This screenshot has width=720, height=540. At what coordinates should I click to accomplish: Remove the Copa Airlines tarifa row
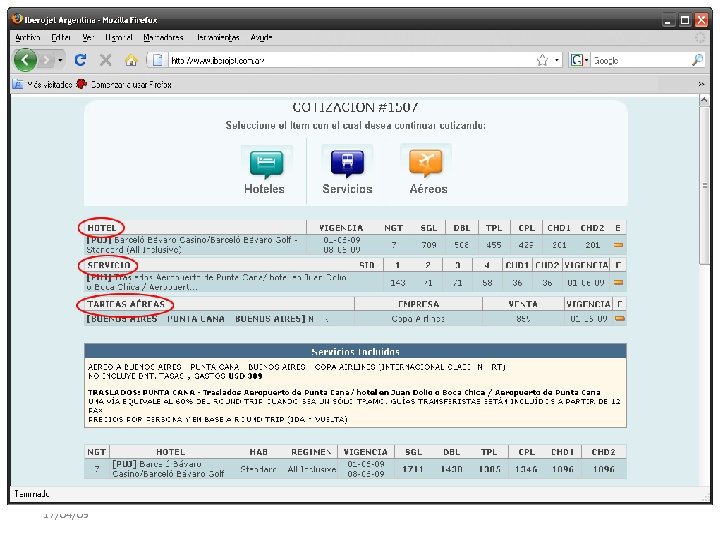point(619,318)
